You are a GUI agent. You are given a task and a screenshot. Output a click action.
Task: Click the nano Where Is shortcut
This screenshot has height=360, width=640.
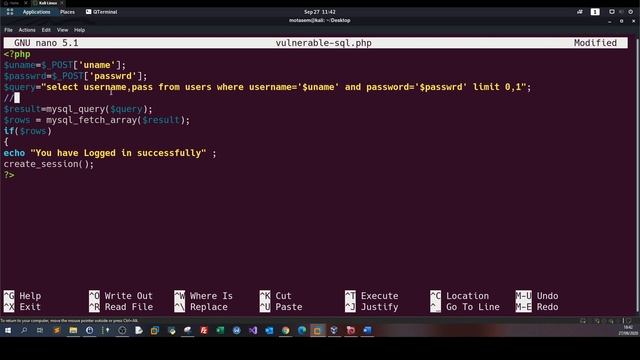(x=204, y=296)
